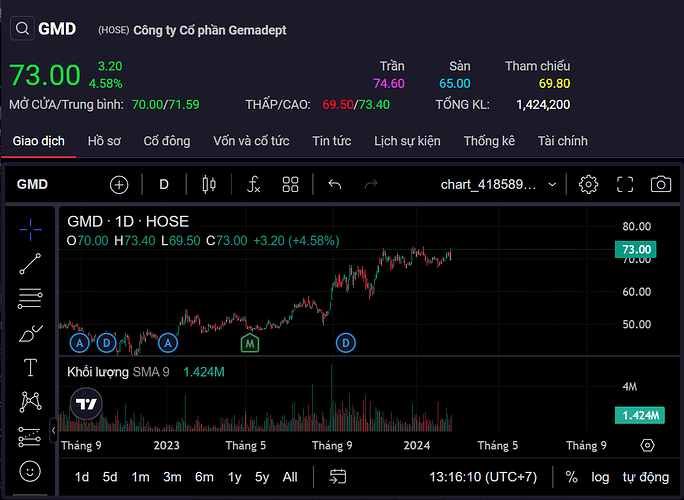
Task: Toggle tự động auto scale
Action: (x=646, y=477)
